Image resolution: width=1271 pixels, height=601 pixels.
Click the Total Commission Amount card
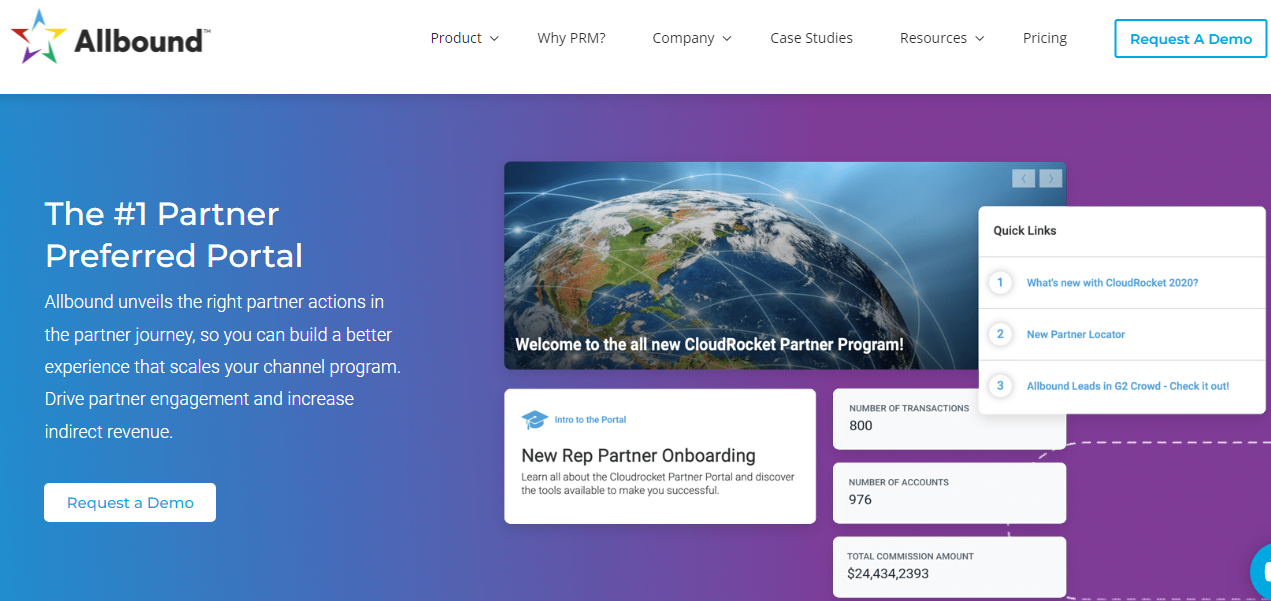(x=949, y=567)
